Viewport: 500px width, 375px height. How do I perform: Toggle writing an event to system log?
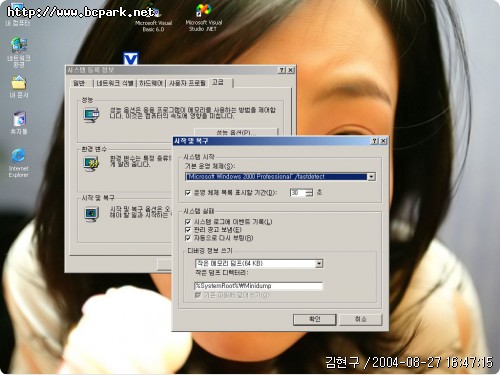pos(188,222)
